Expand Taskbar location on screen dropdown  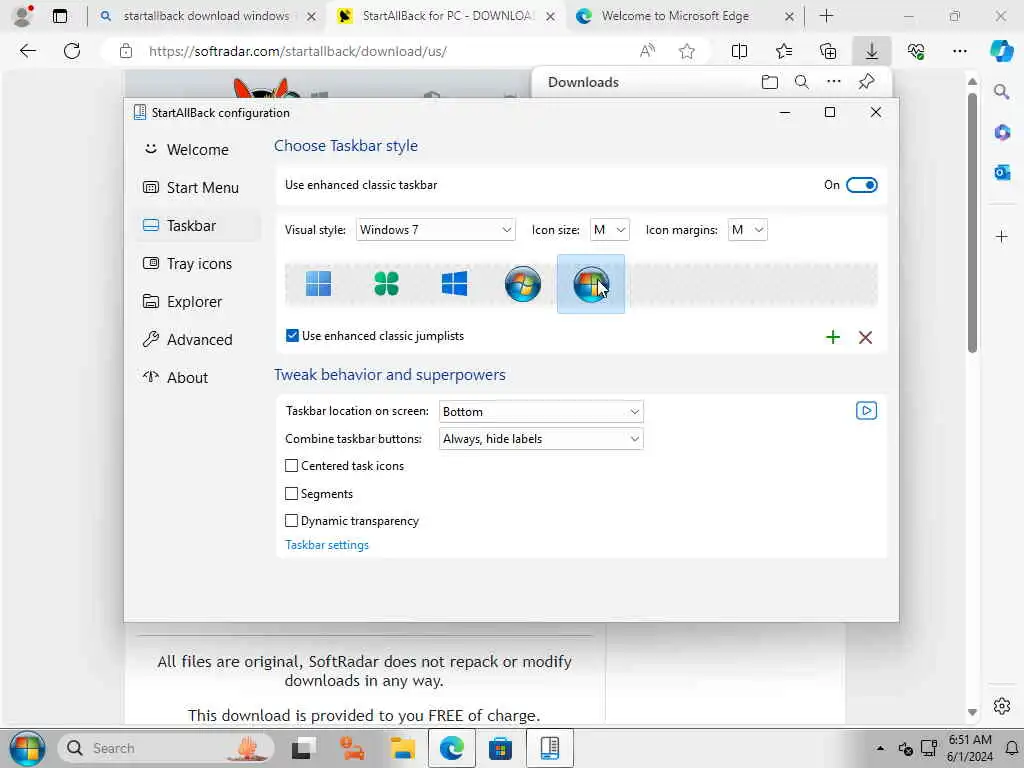click(x=541, y=411)
